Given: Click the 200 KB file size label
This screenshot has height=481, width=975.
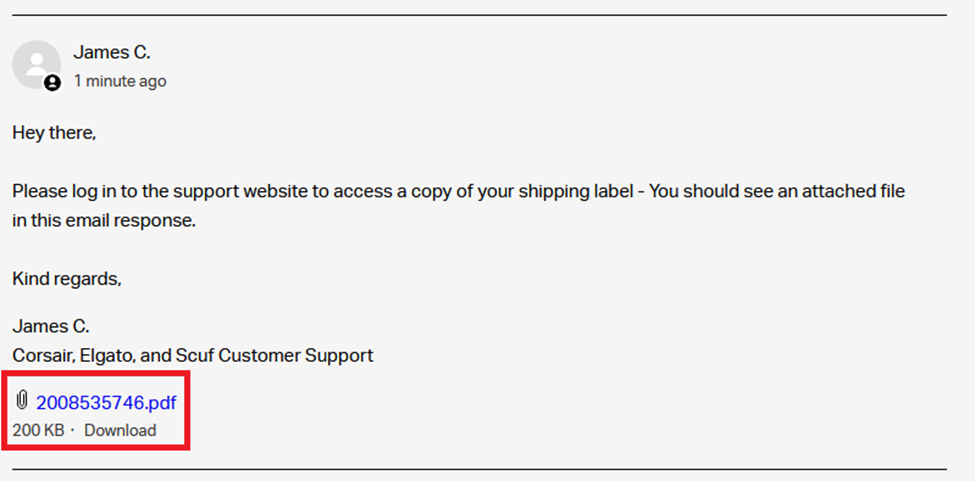Looking at the screenshot, I should pyautogui.click(x=38, y=431).
